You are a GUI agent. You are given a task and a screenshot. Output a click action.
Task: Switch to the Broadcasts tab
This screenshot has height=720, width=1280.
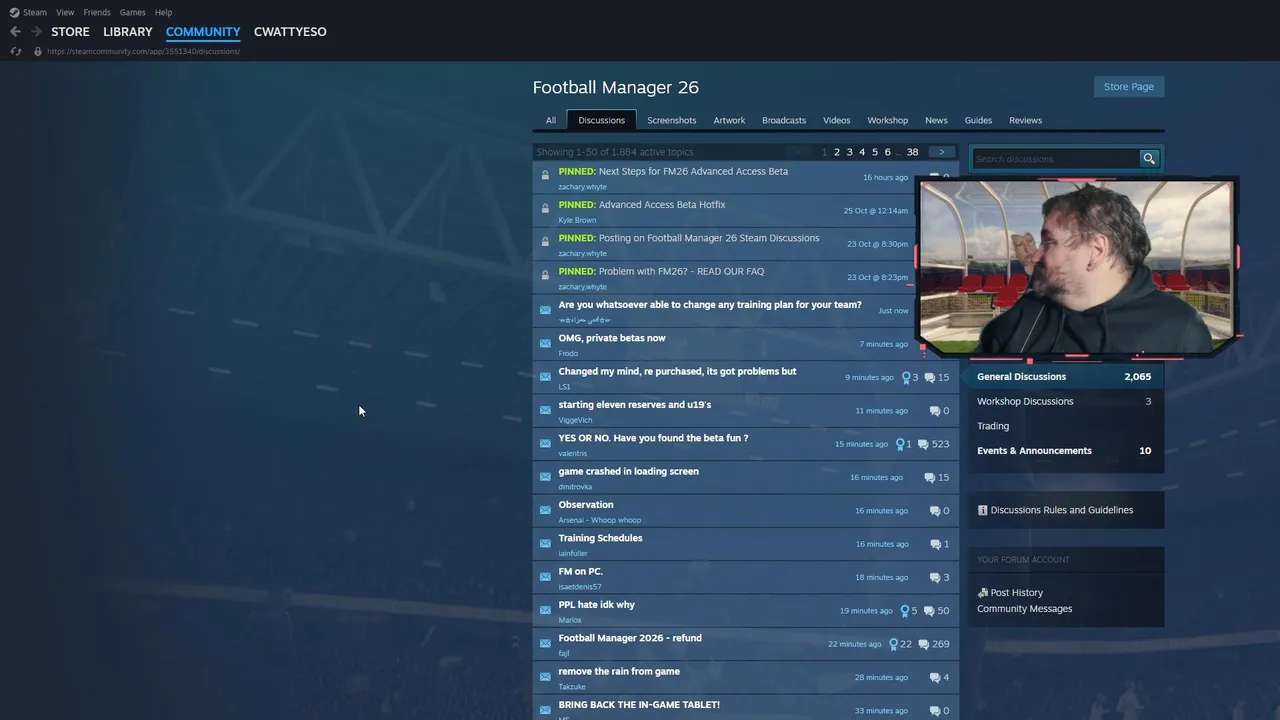coord(784,120)
